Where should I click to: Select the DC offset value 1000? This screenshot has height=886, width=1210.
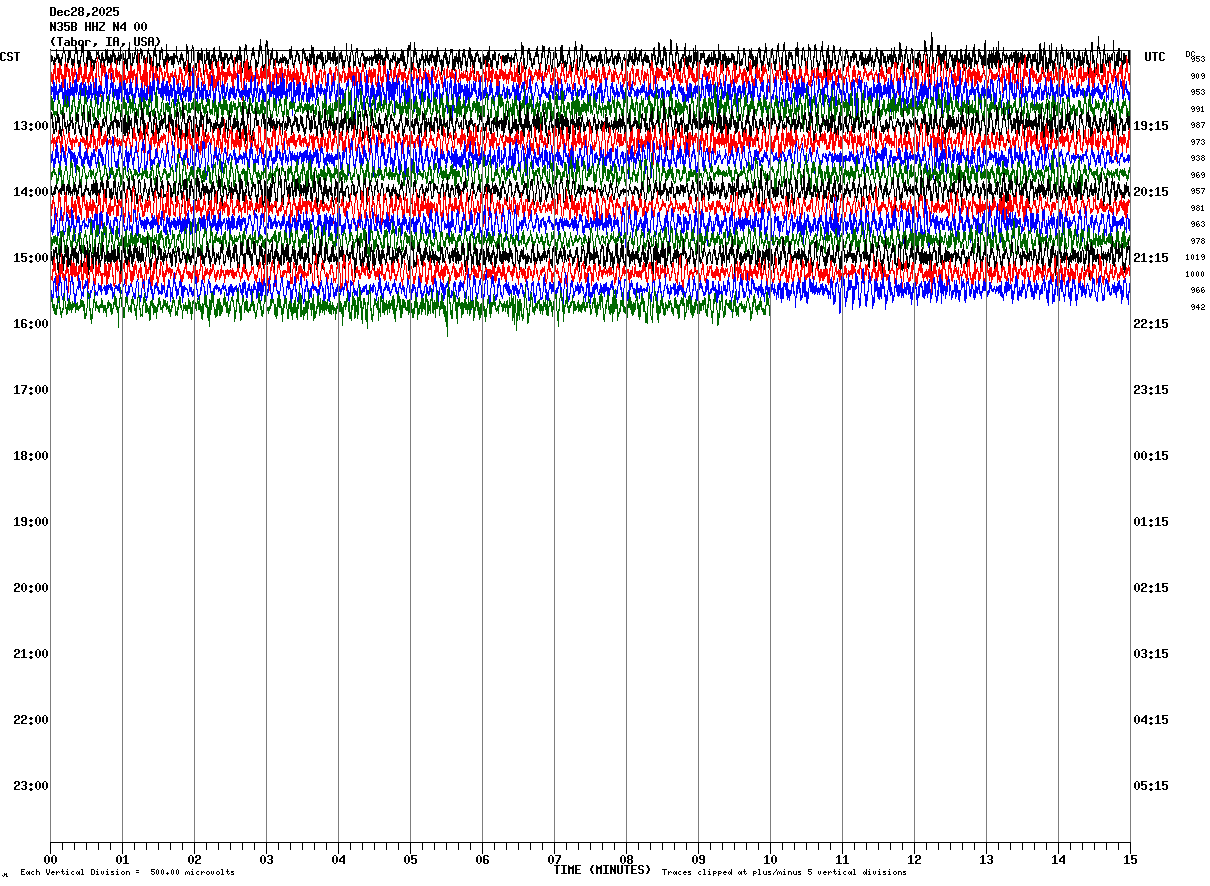pos(1195,274)
